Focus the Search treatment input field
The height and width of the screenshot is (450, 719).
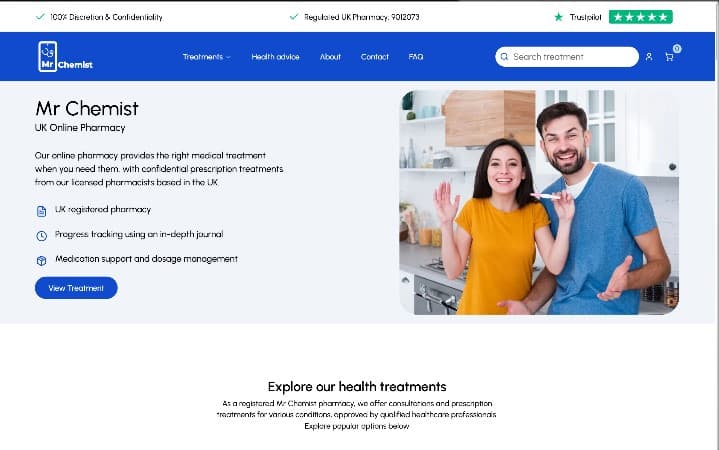(567, 57)
